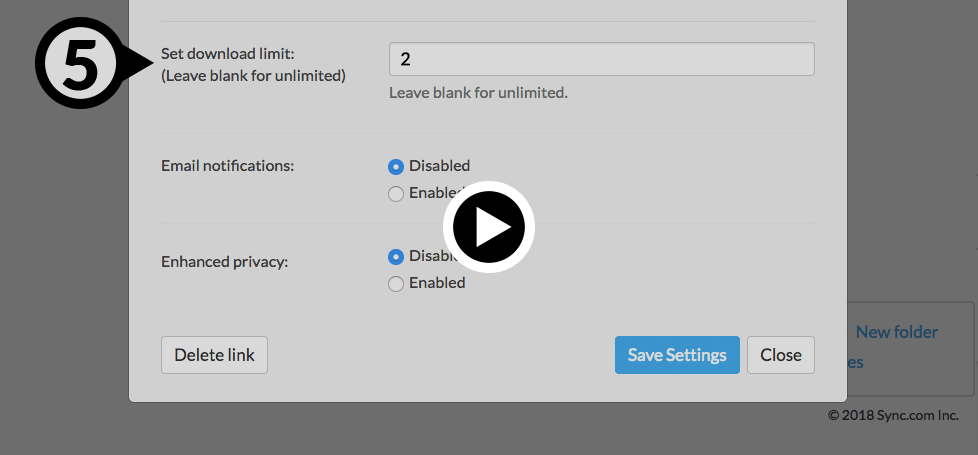Close the link settings dialog
978x455 pixels.
click(x=780, y=355)
